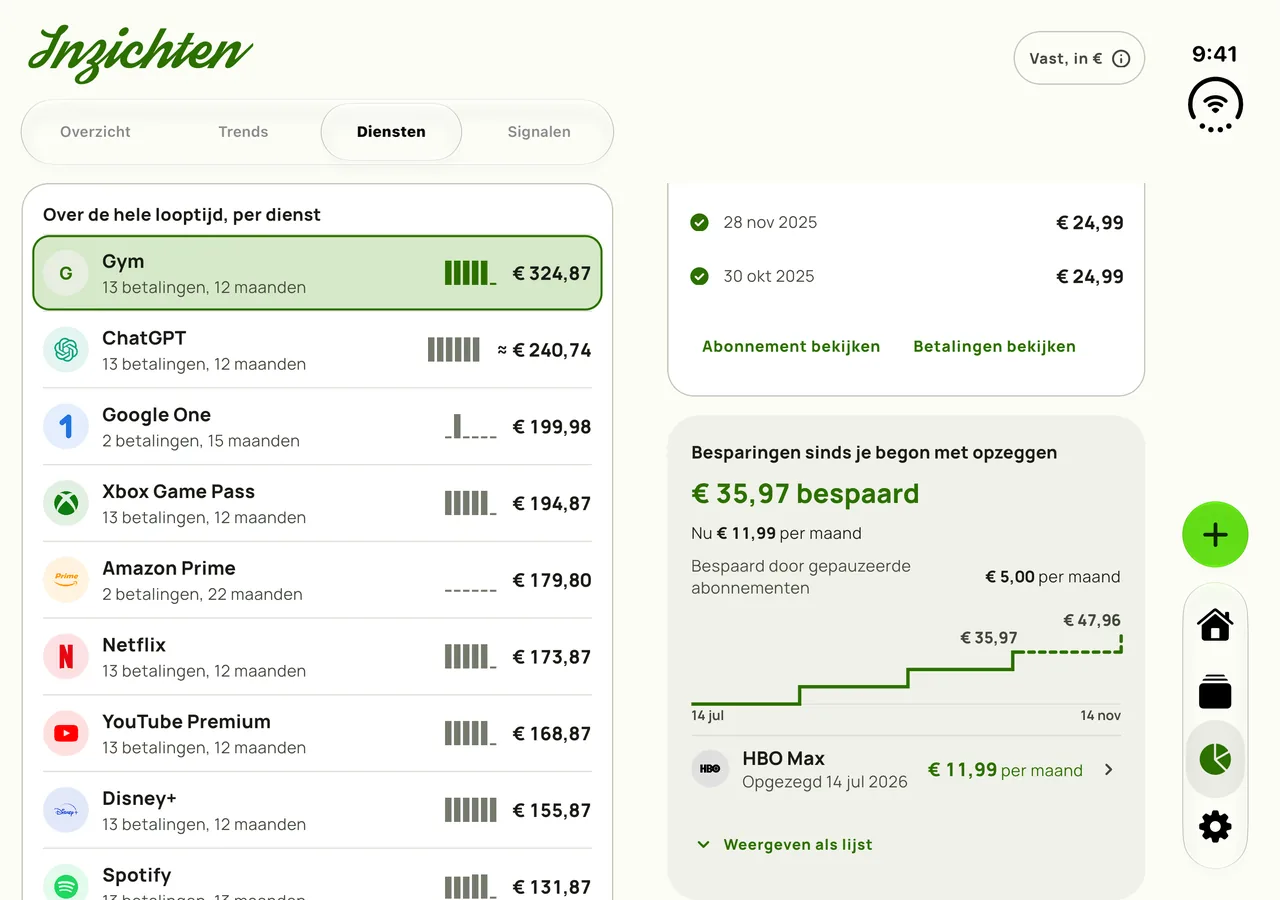Click the info icon next to Vast, in €
1280x900 pixels.
point(1121,59)
